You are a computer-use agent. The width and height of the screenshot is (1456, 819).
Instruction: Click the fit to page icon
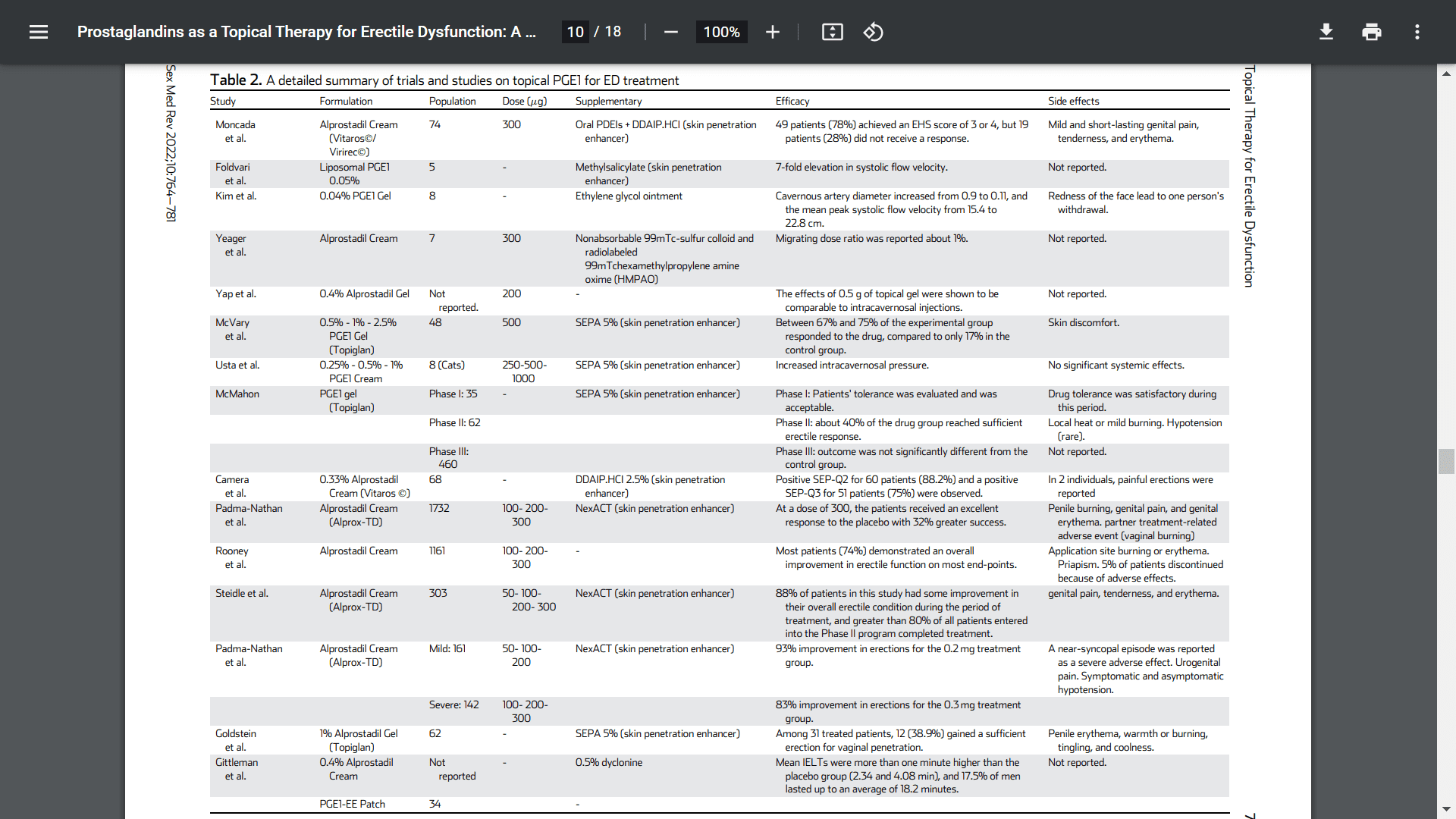(832, 32)
